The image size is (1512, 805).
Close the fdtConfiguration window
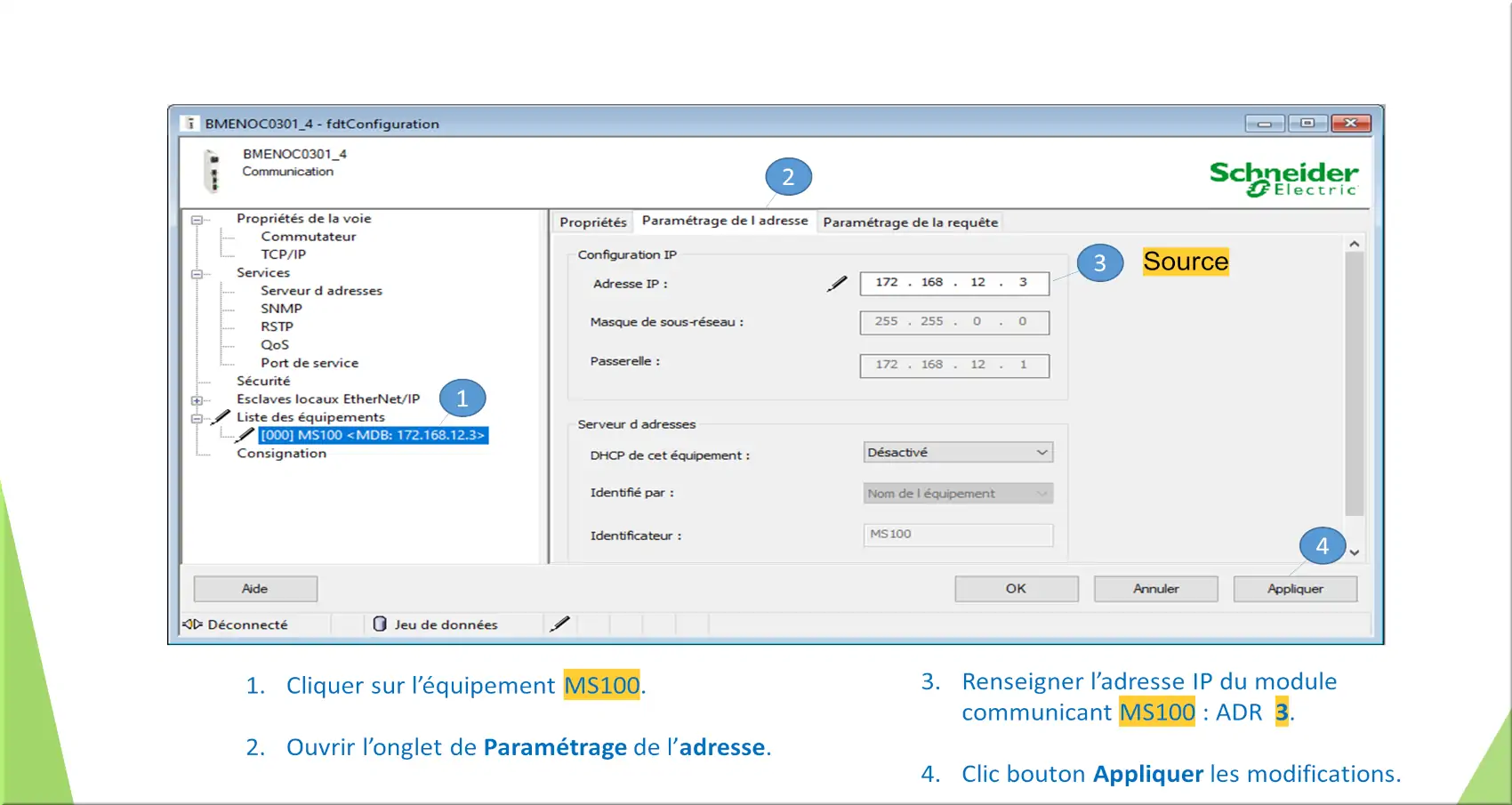tap(1351, 124)
